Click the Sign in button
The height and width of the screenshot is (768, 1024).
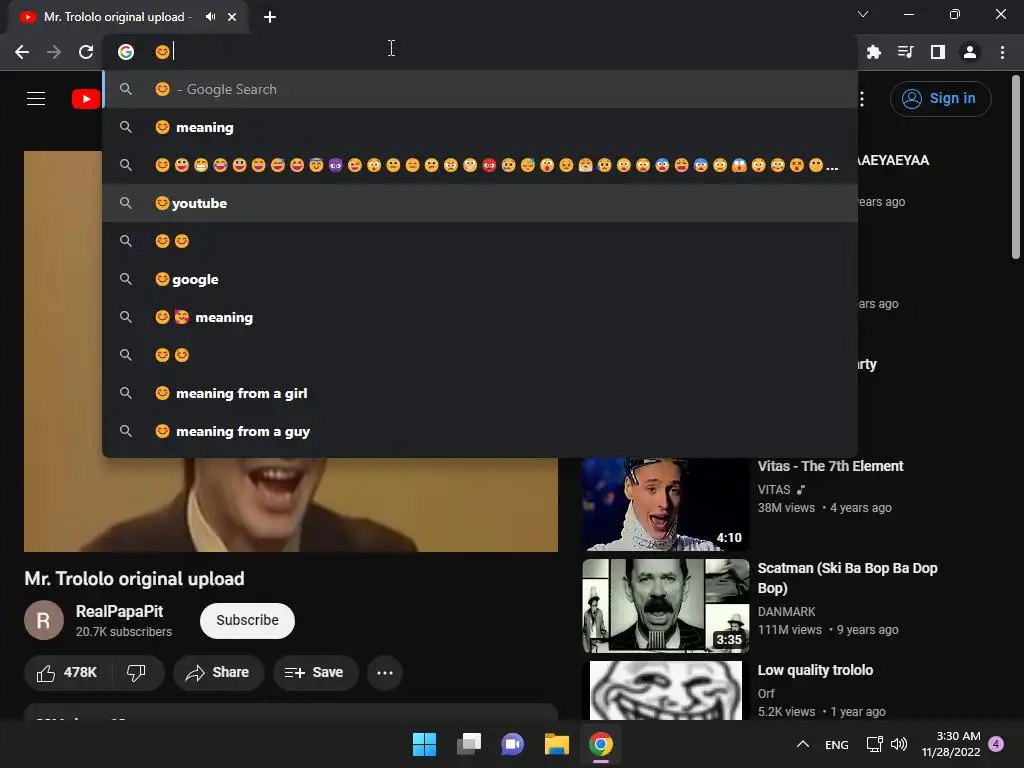point(940,99)
